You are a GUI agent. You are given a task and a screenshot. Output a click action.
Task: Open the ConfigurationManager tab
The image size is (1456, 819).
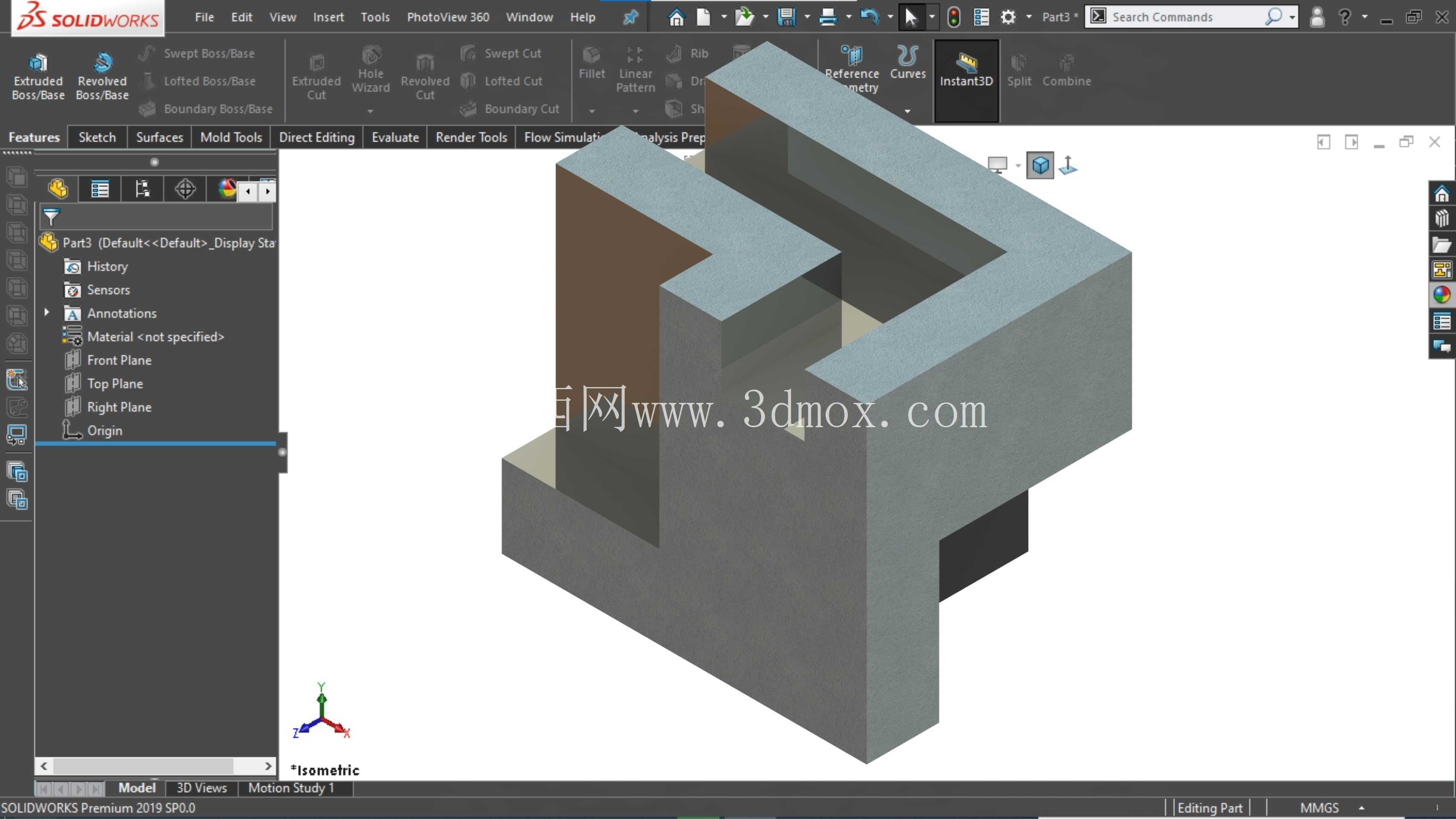142,189
